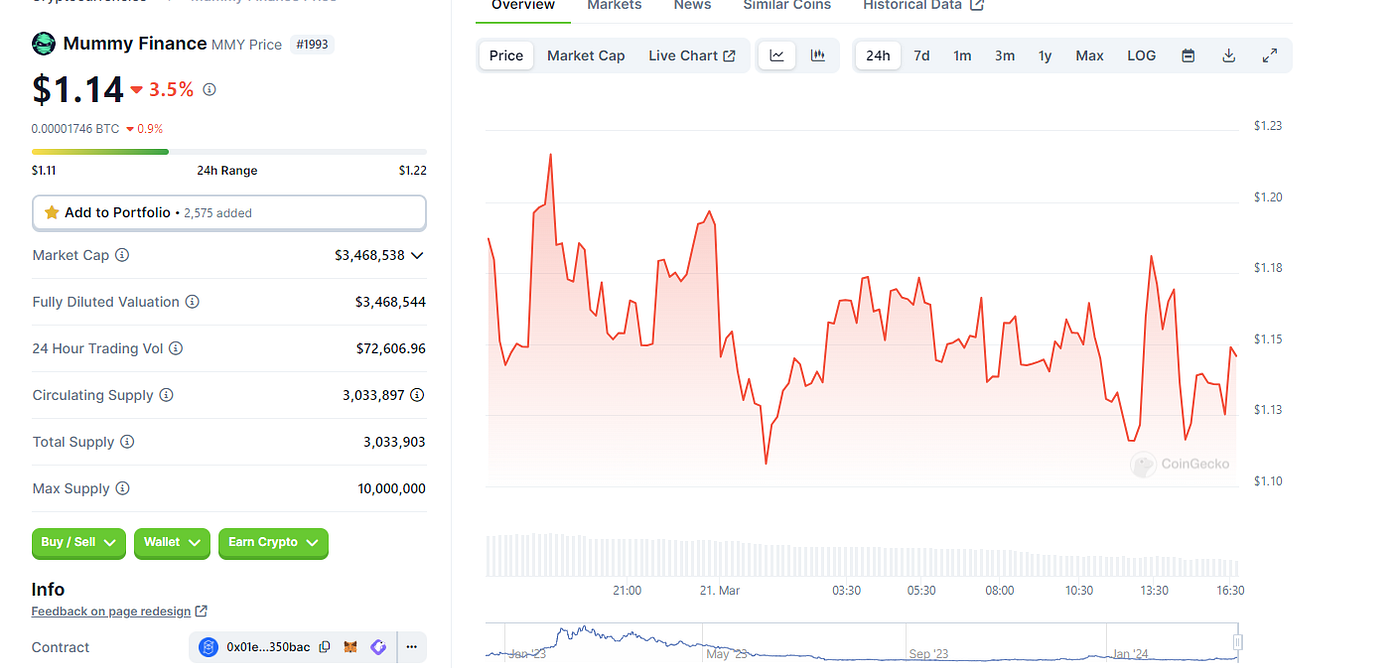Click the $1.14 price text
Viewport: 1400px width, 668px height.
(x=78, y=90)
